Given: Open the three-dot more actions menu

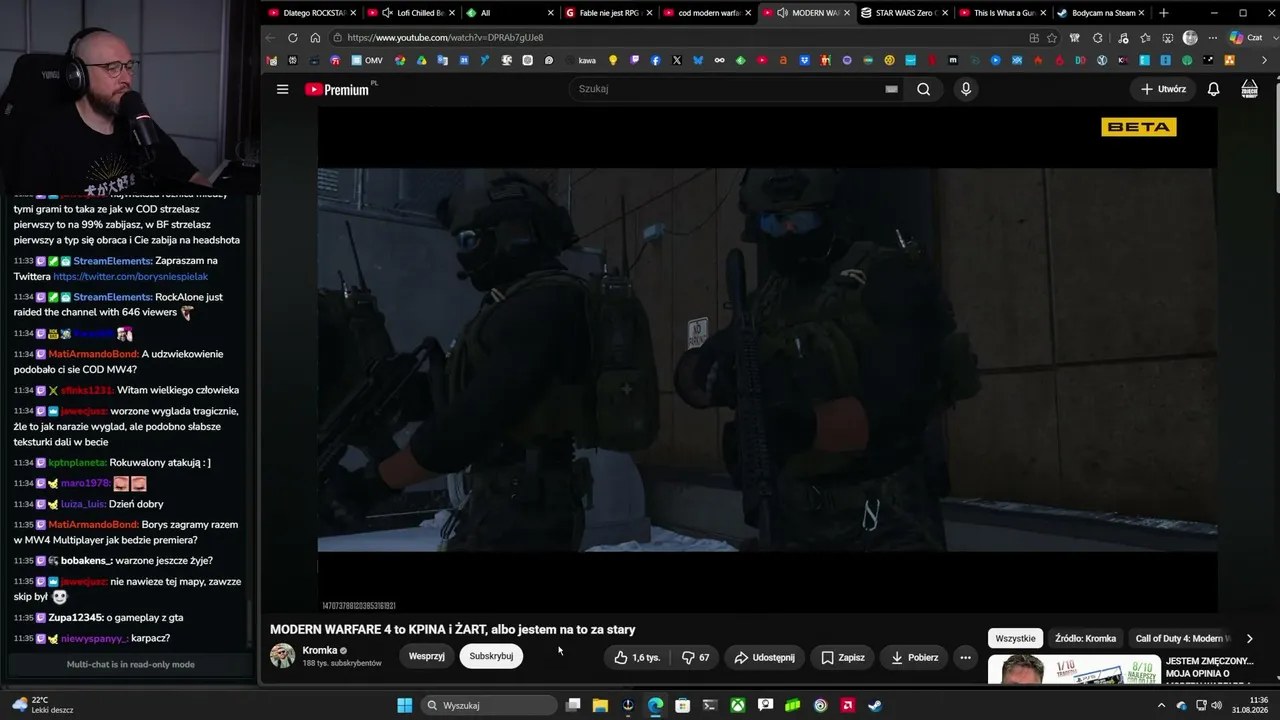Looking at the screenshot, I should [x=965, y=657].
